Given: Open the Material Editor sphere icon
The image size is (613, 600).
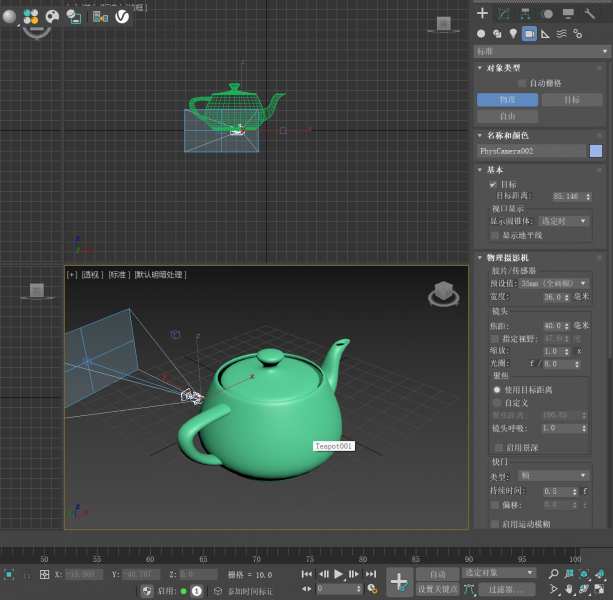Looking at the screenshot, I should point(9,16).
